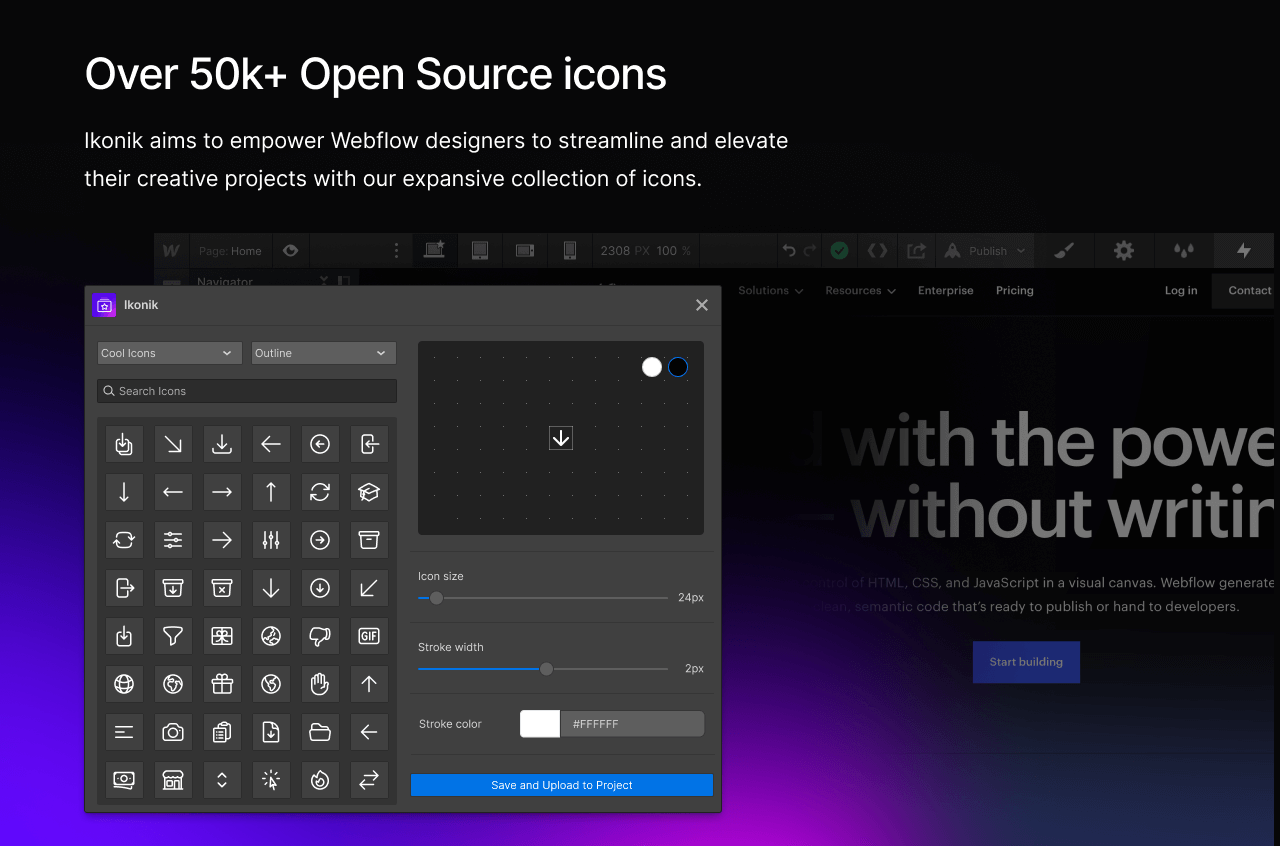Select the click cursor icon
This screenshot has width=1280, height=846.
271,780
